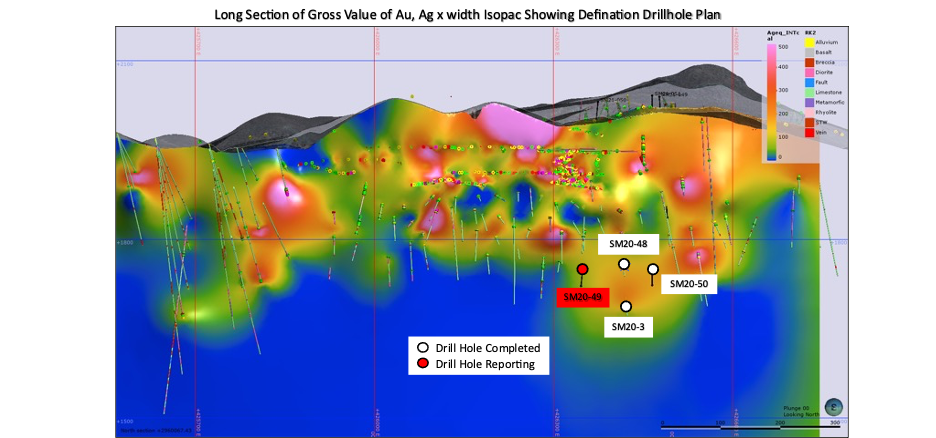
Task: Click the '+1500' elevation label at bottom left
Action: click(x=125, y=421)
